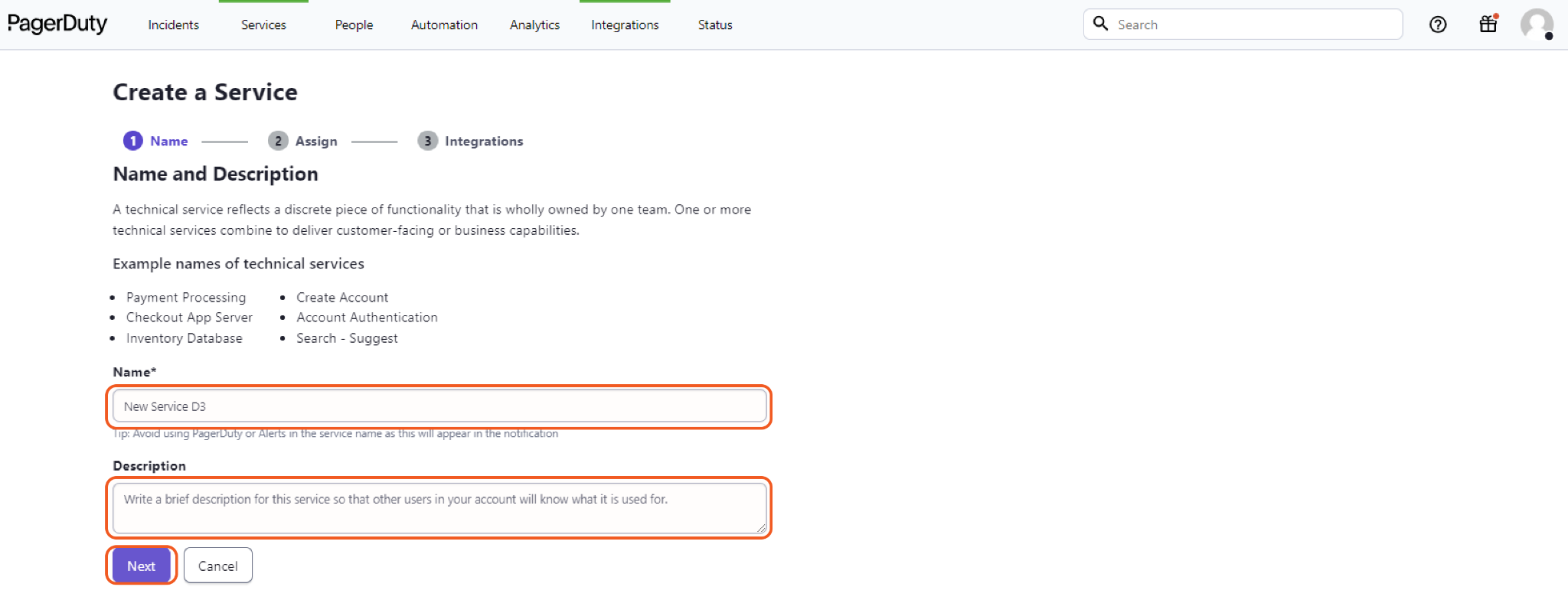Open the Incidents menu
Image resolution: width=1568 pixels, height=613 pixels.
click(173, 25)
